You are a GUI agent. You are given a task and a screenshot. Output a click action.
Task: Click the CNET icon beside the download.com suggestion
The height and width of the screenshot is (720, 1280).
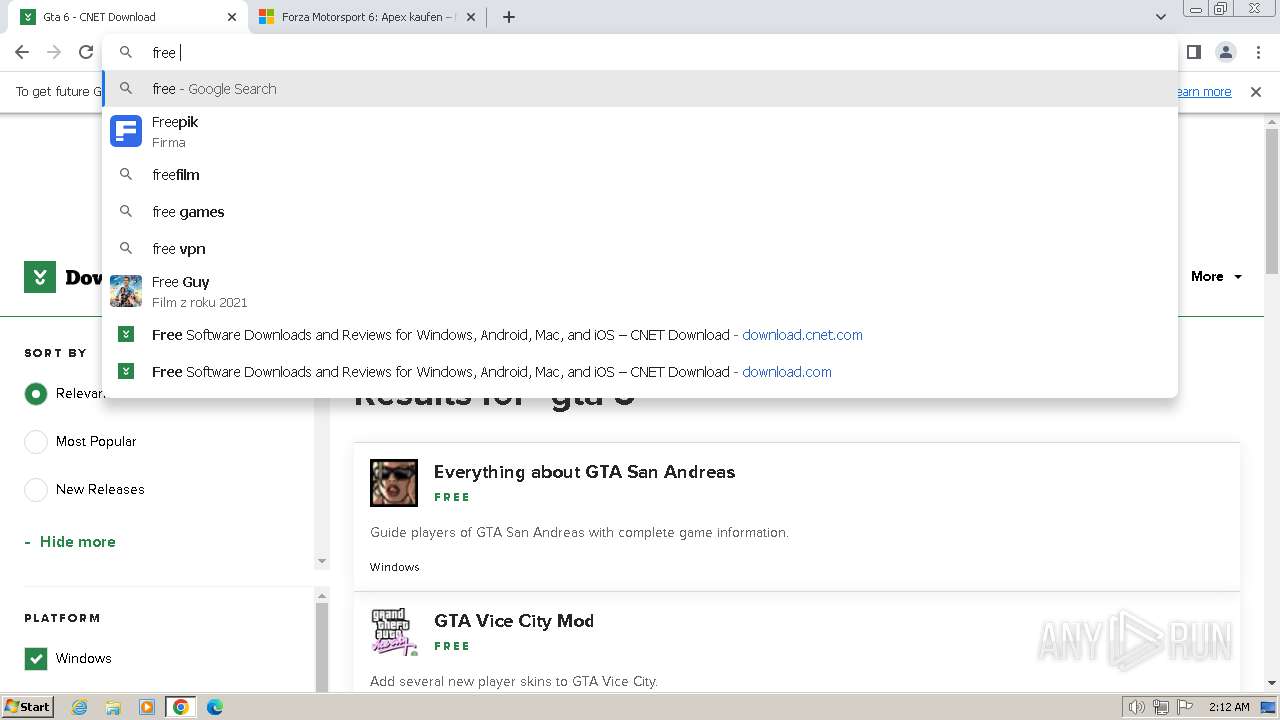126,372
